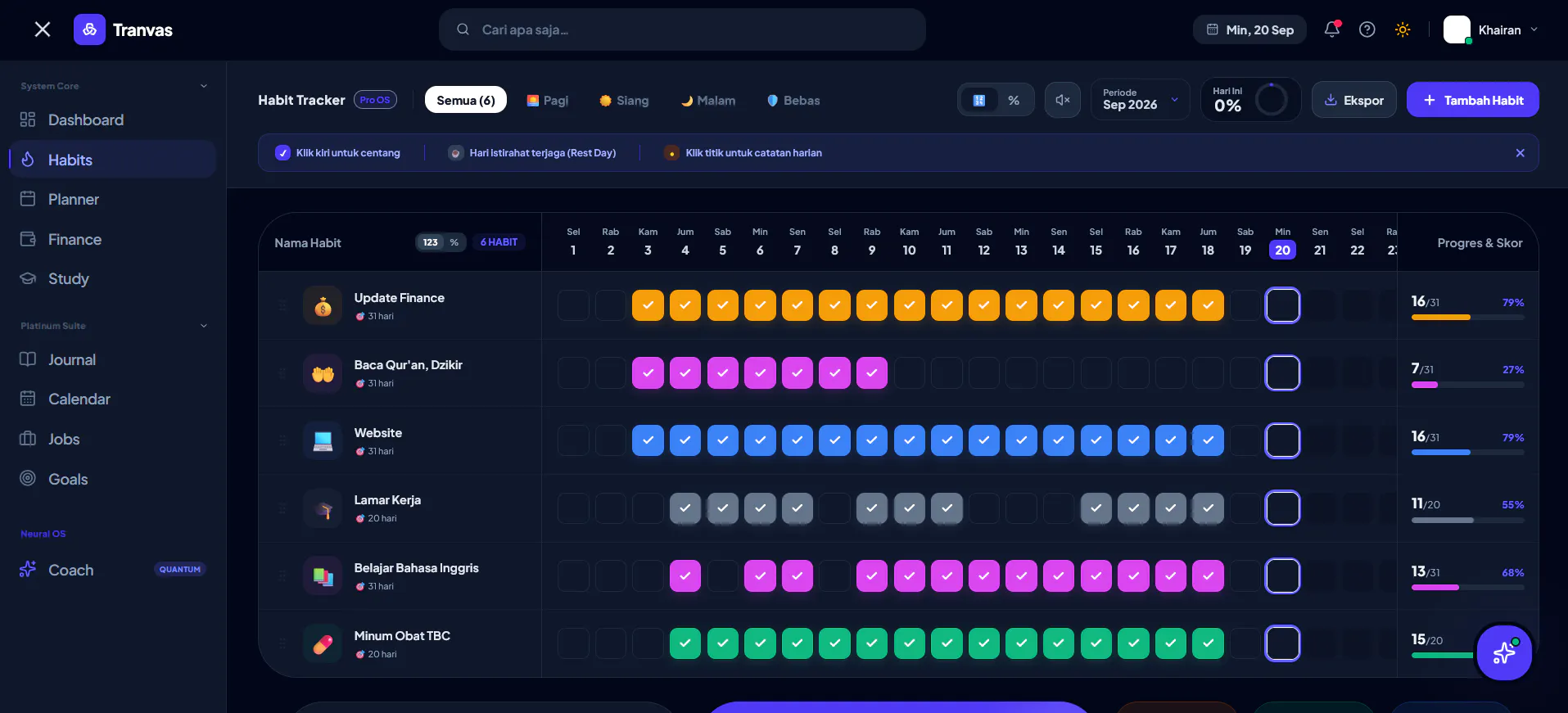Open the Coach sidebar item
The height and width of the screenshot is (713, 1568).
113,571
